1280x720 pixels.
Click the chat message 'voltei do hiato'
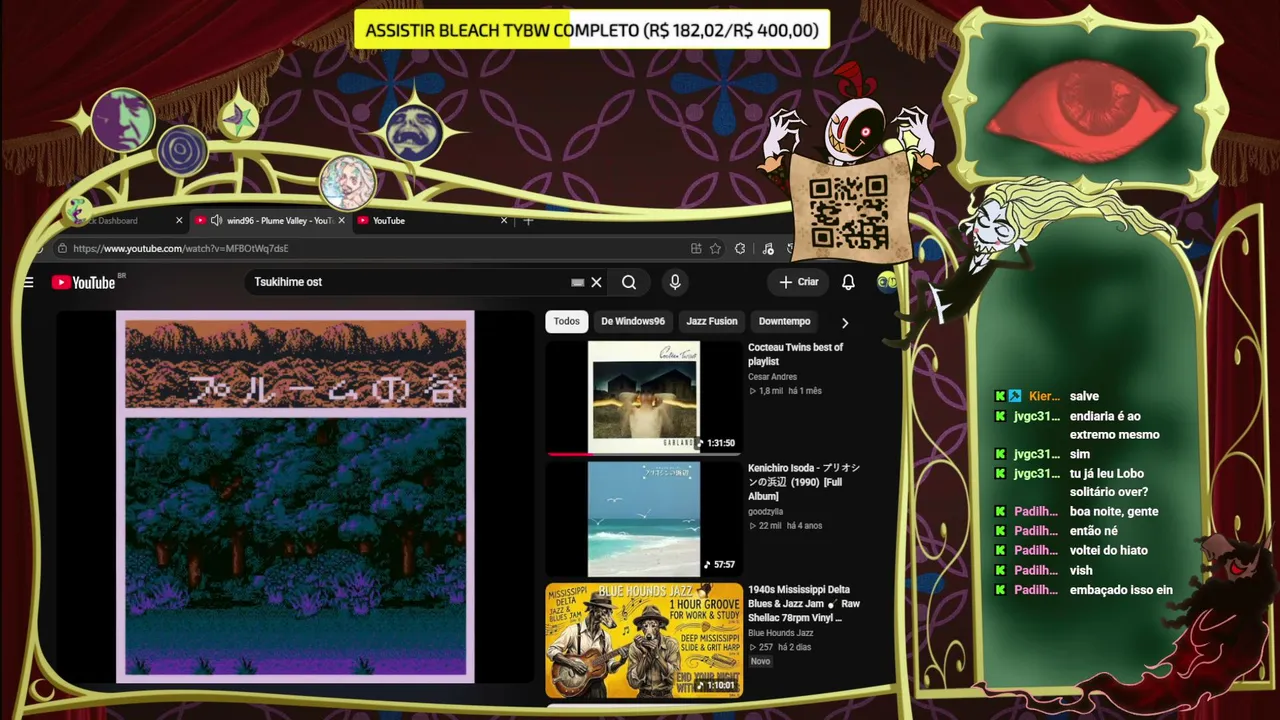click(1109, 550)
